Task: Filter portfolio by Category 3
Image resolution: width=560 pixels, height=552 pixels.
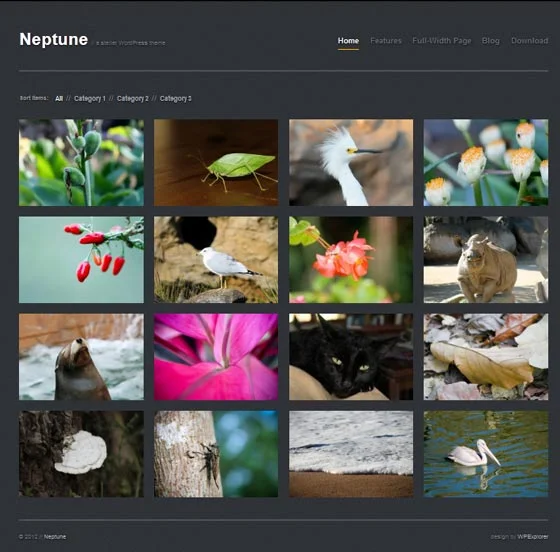Action: [x=175, y=99]
